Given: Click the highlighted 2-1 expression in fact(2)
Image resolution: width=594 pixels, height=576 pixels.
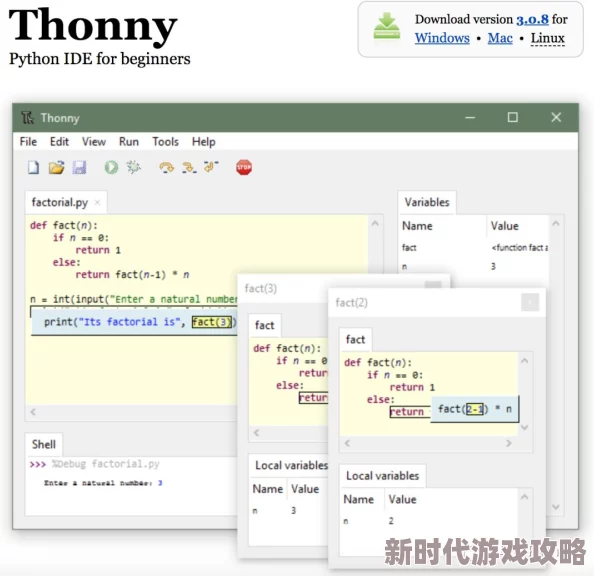Looking at the screenshot, I should (x=475, y=409).
